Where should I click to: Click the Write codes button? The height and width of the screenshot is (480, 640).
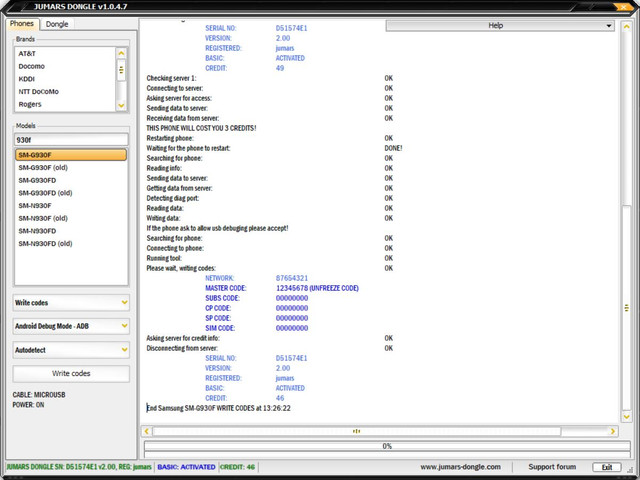pyautogui.click(x=71, y=373)
